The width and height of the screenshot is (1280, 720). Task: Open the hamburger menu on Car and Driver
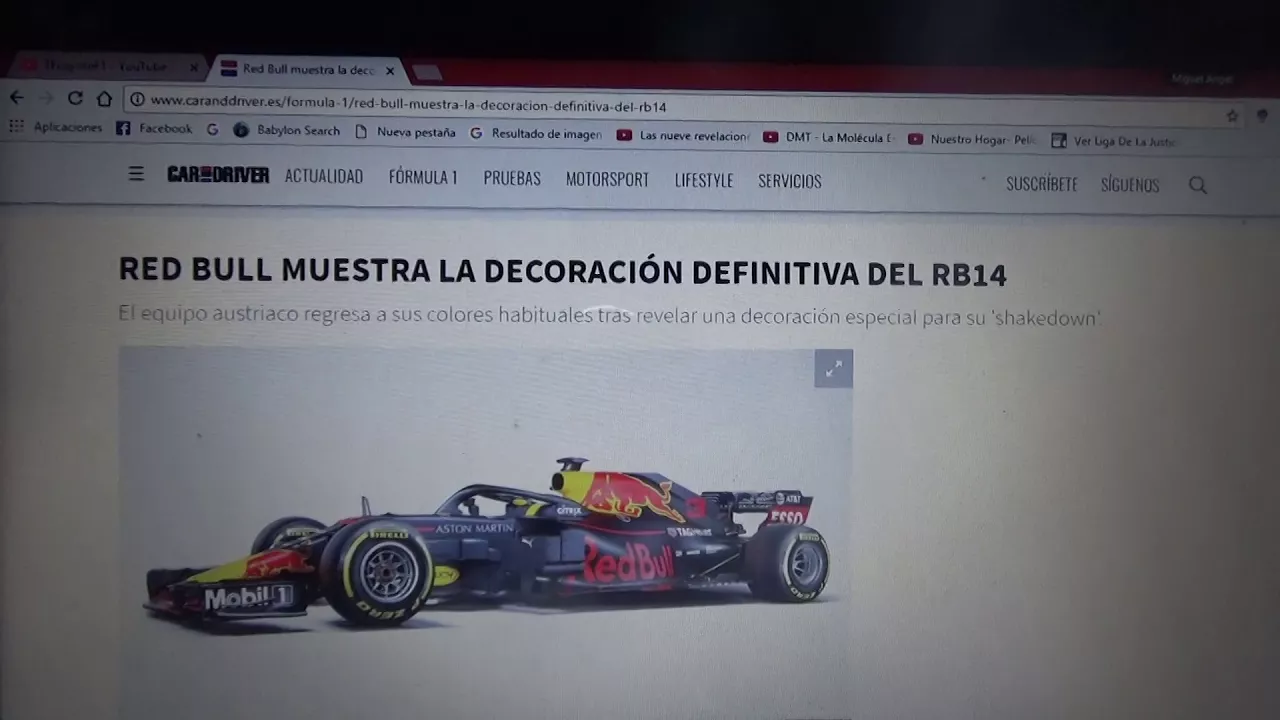(136, 173)
